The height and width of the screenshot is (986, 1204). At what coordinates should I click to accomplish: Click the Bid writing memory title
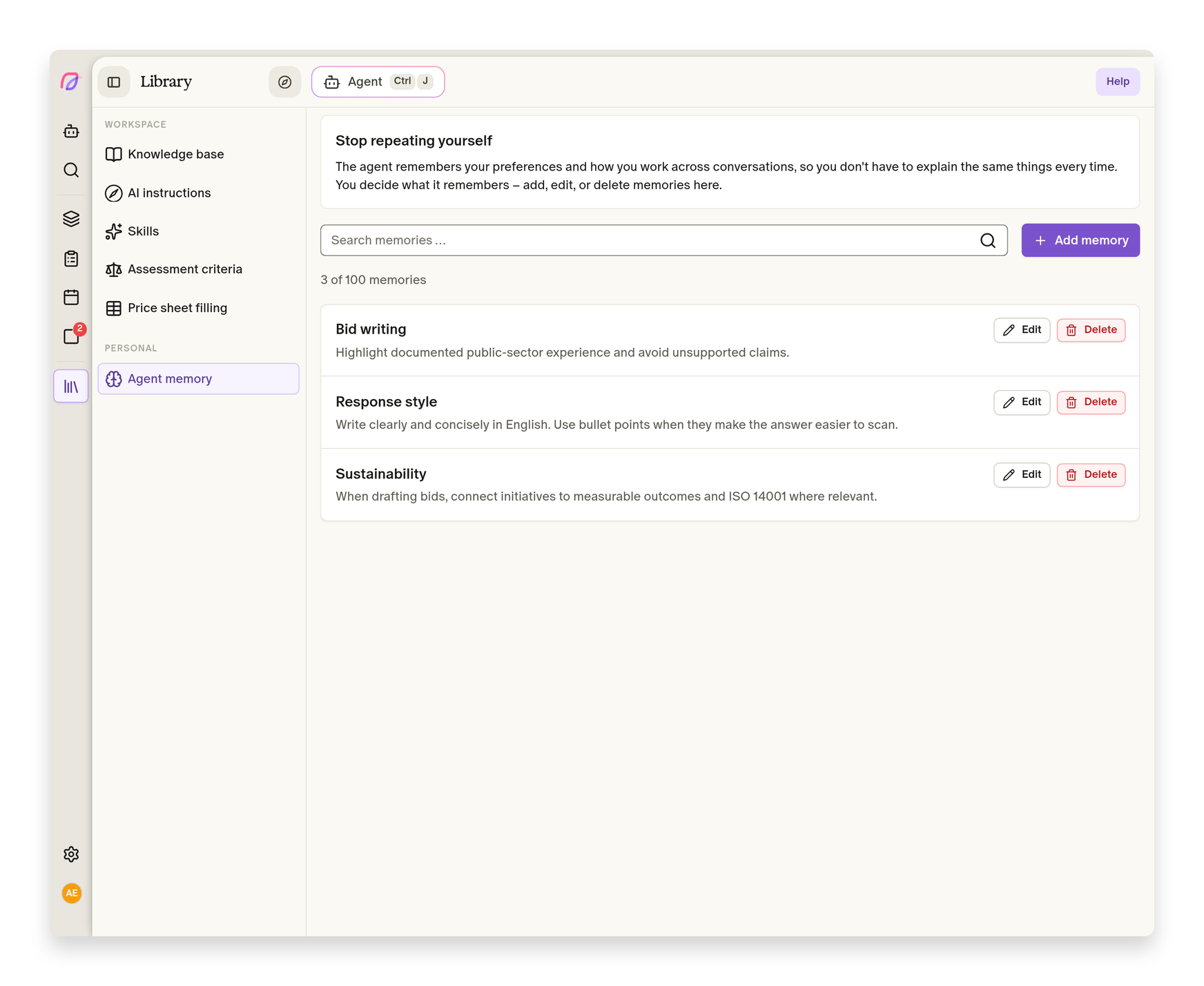tap(371, 329)
